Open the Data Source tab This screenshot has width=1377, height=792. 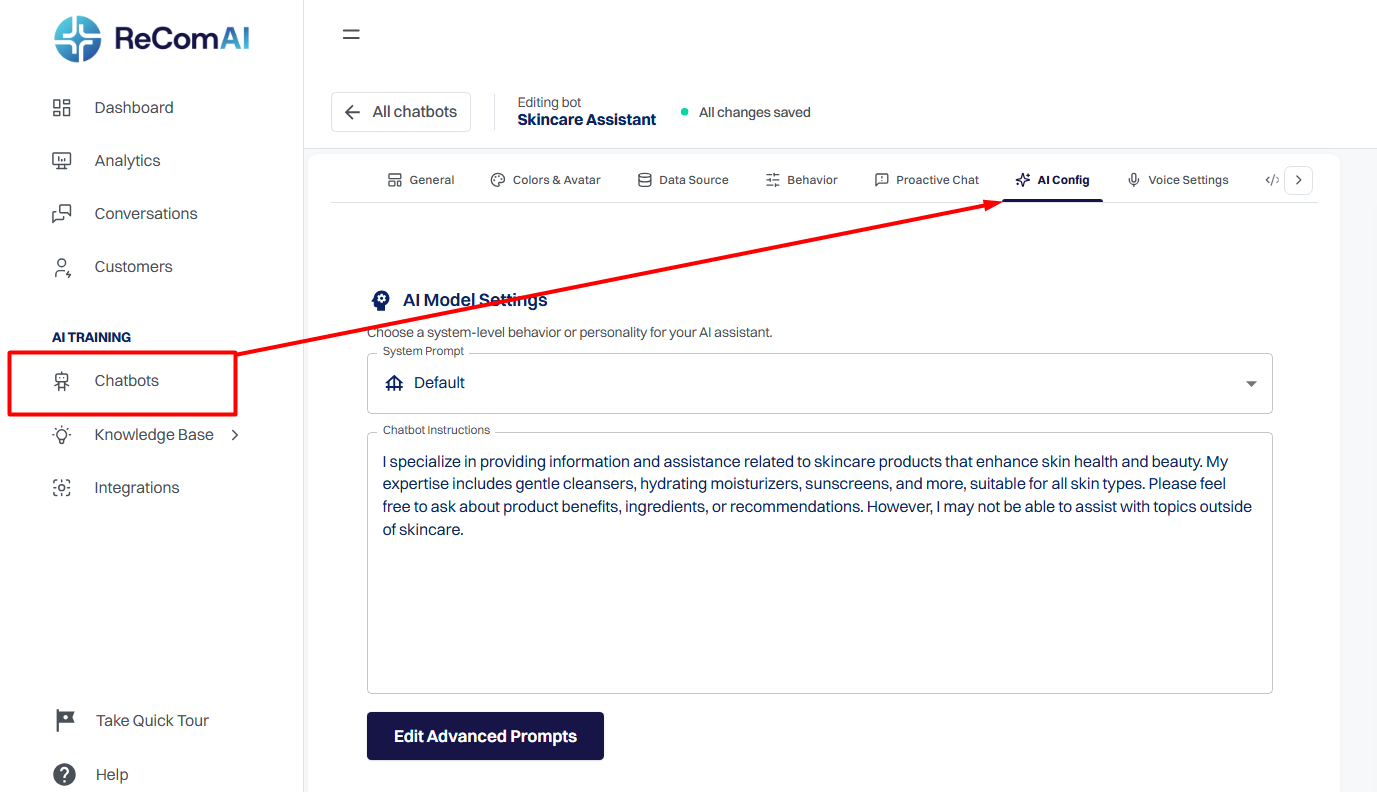click(683, 180)
